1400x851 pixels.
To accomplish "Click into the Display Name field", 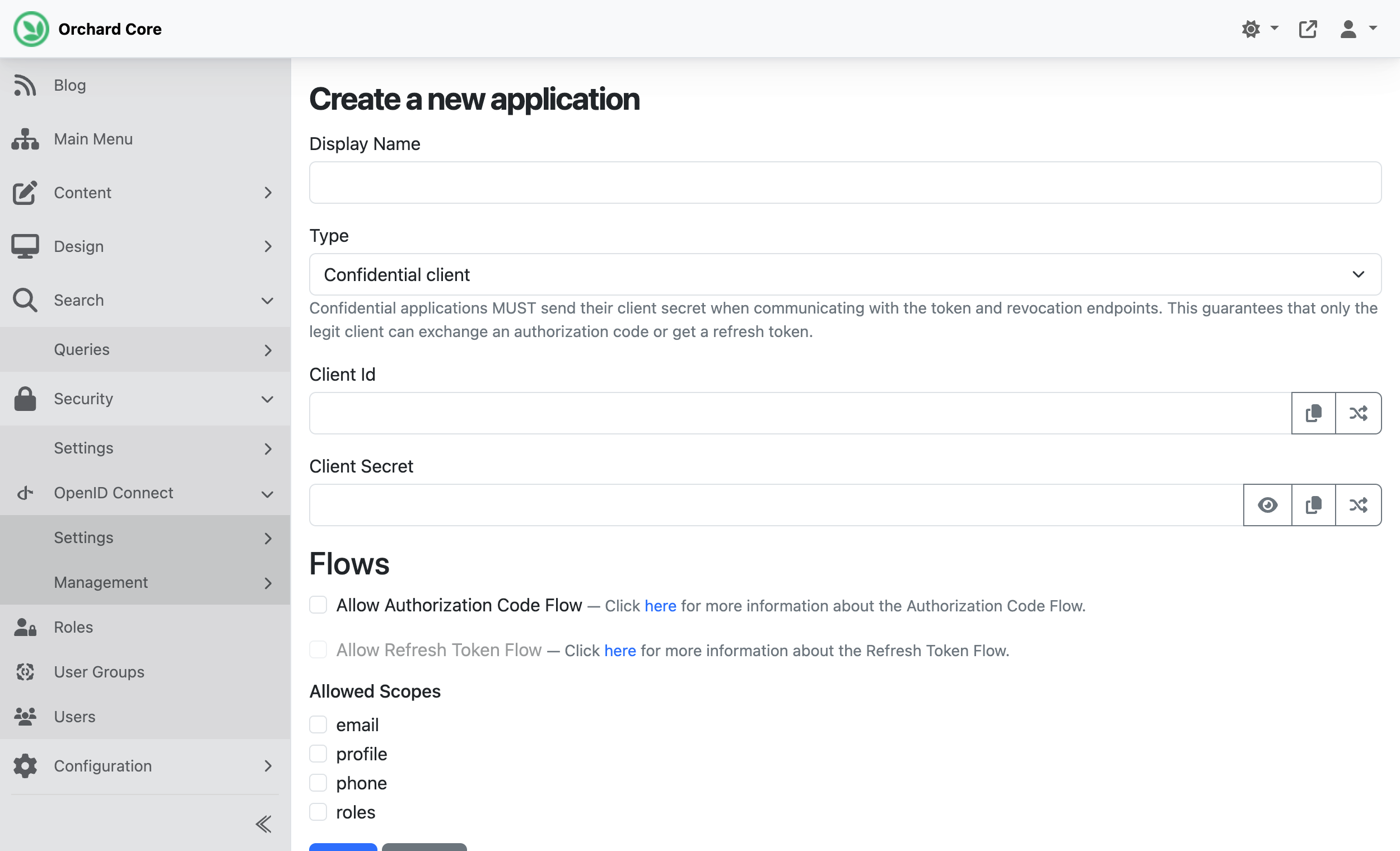I will (x=845, y=183).
